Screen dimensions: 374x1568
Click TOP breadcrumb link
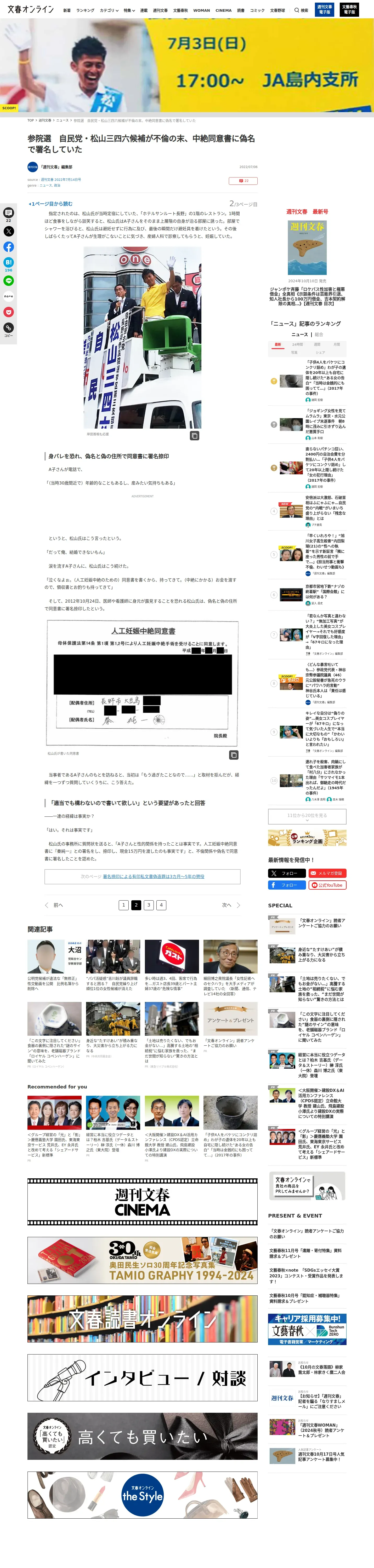coord(30,120)
